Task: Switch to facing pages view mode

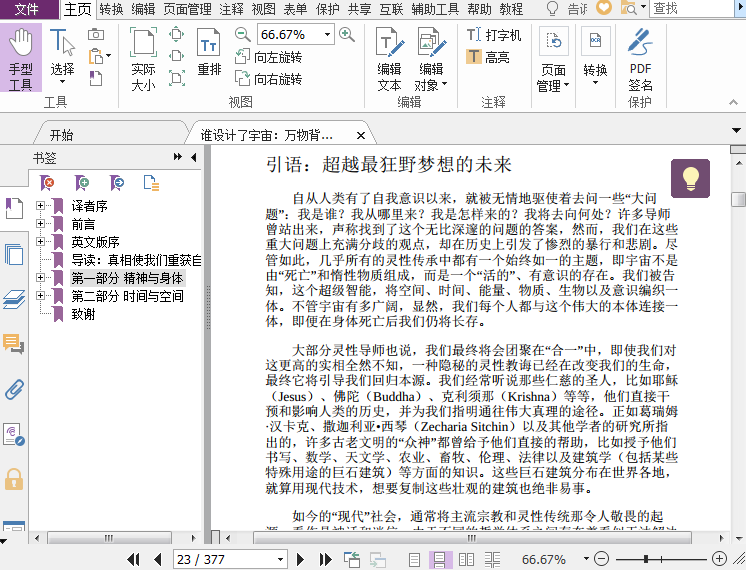Action: pyautogui.click(x=466, y=560)
